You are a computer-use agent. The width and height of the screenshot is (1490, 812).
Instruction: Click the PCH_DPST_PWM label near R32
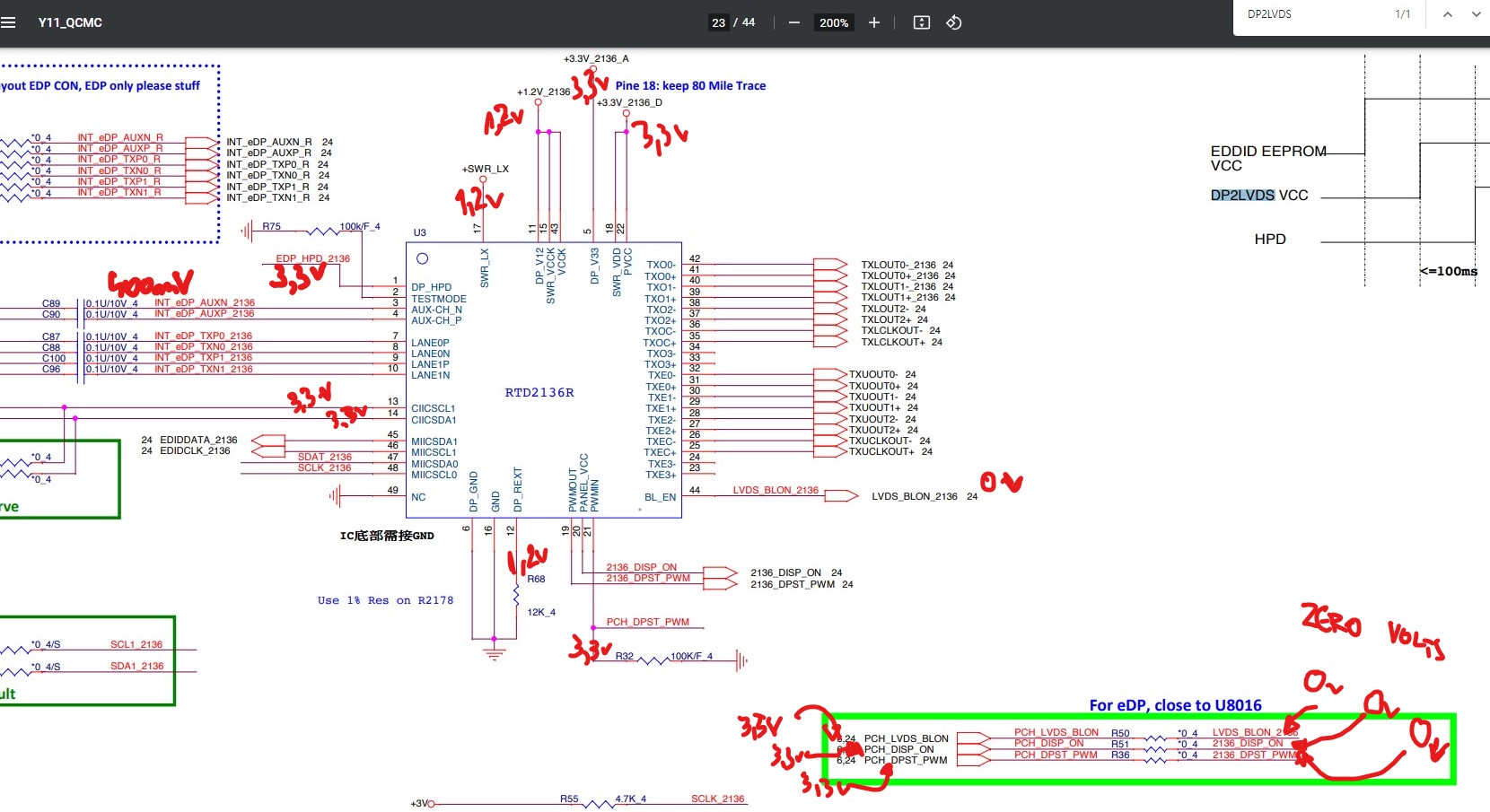tap(647, 622)
